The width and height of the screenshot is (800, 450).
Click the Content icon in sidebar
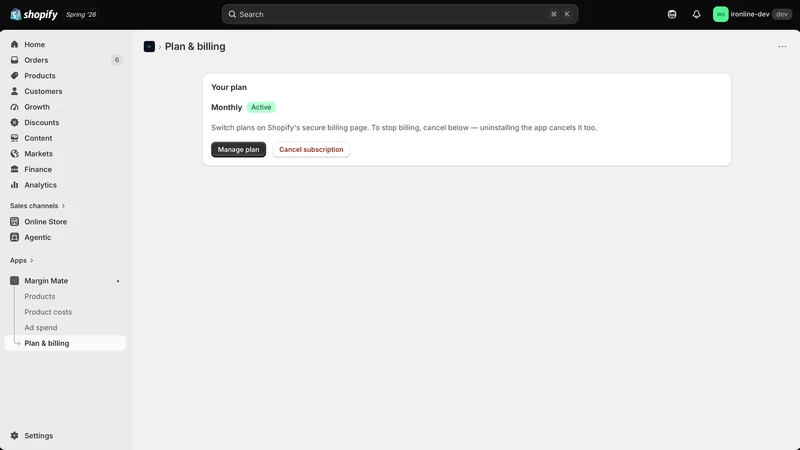point(14,138)
